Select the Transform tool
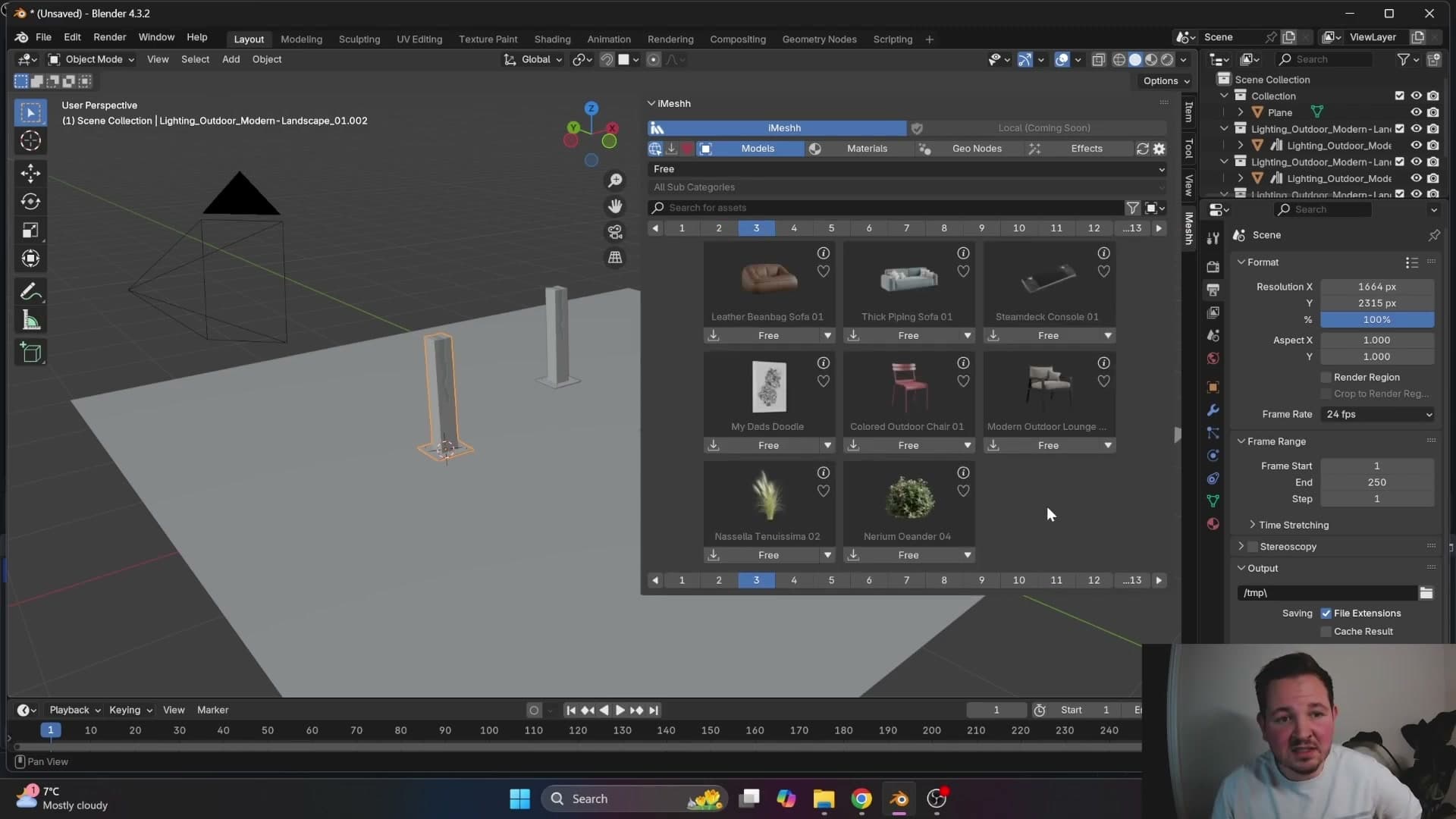 [30, 259]
